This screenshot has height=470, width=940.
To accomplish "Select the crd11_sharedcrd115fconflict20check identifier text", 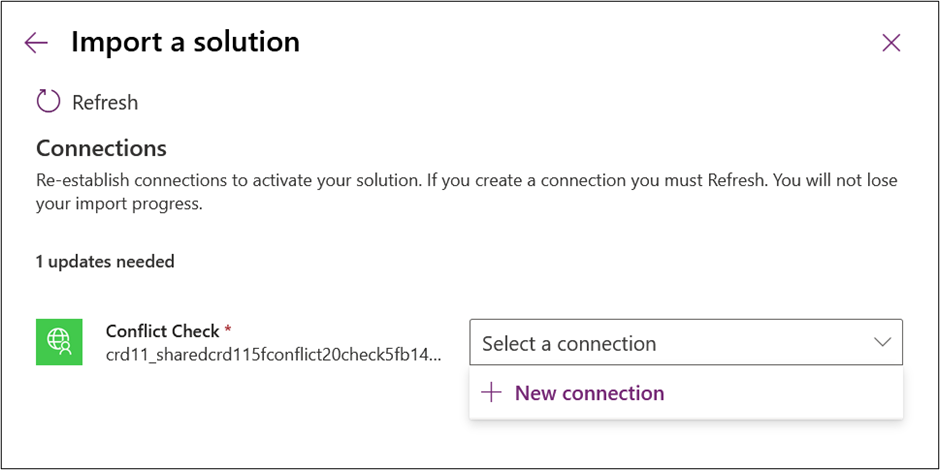I will (274, 355).
